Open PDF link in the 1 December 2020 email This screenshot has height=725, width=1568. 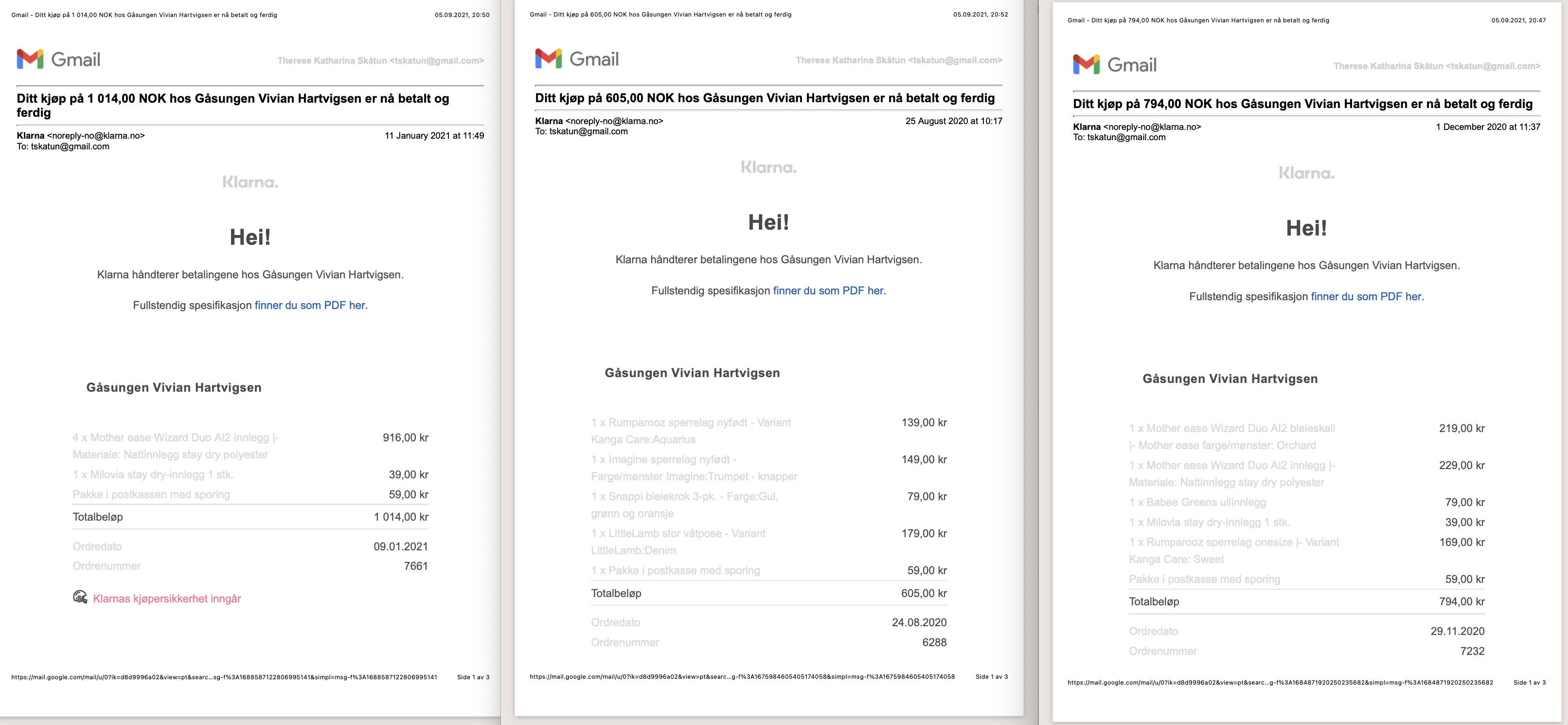(1366, 296)
